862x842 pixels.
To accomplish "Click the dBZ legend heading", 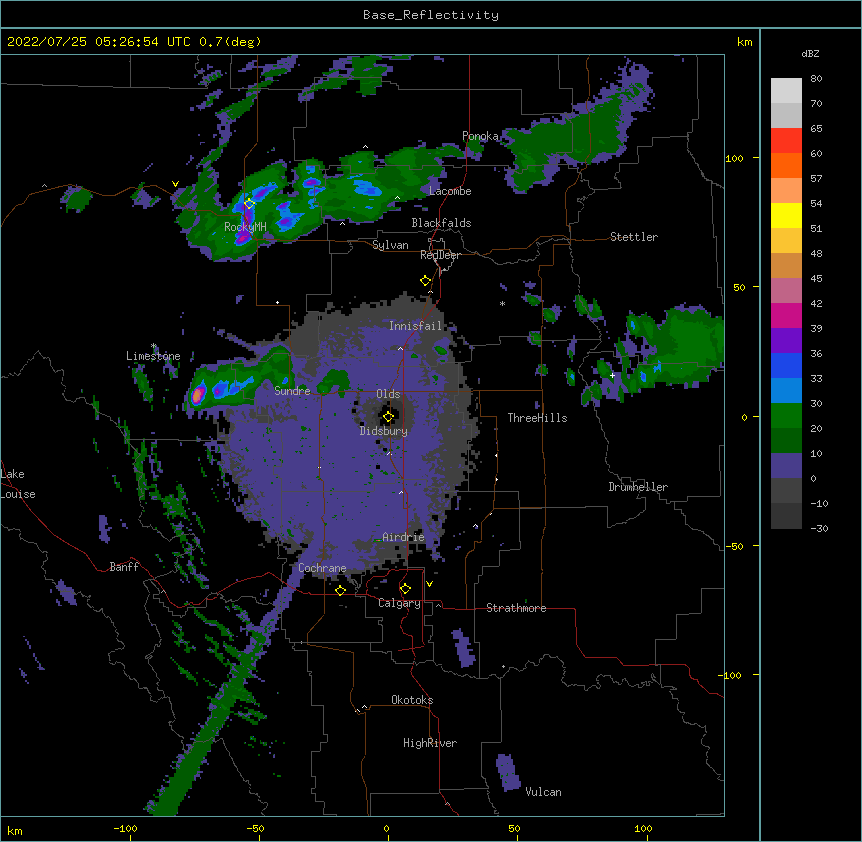I will 810,53.
